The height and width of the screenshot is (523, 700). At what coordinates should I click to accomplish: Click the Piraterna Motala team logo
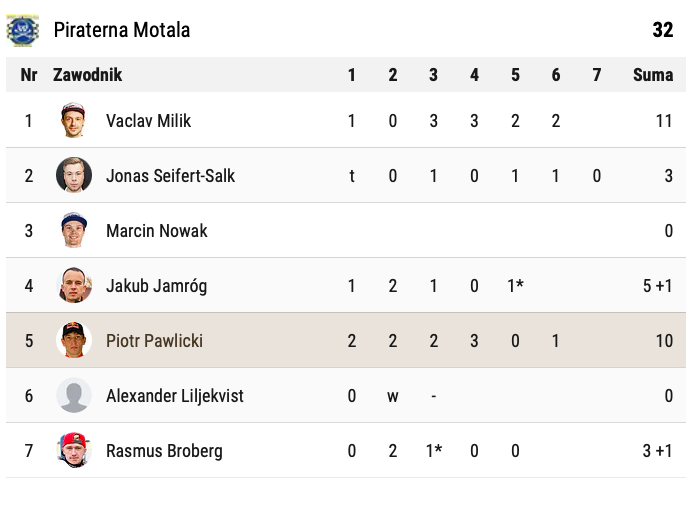point(22,30)
